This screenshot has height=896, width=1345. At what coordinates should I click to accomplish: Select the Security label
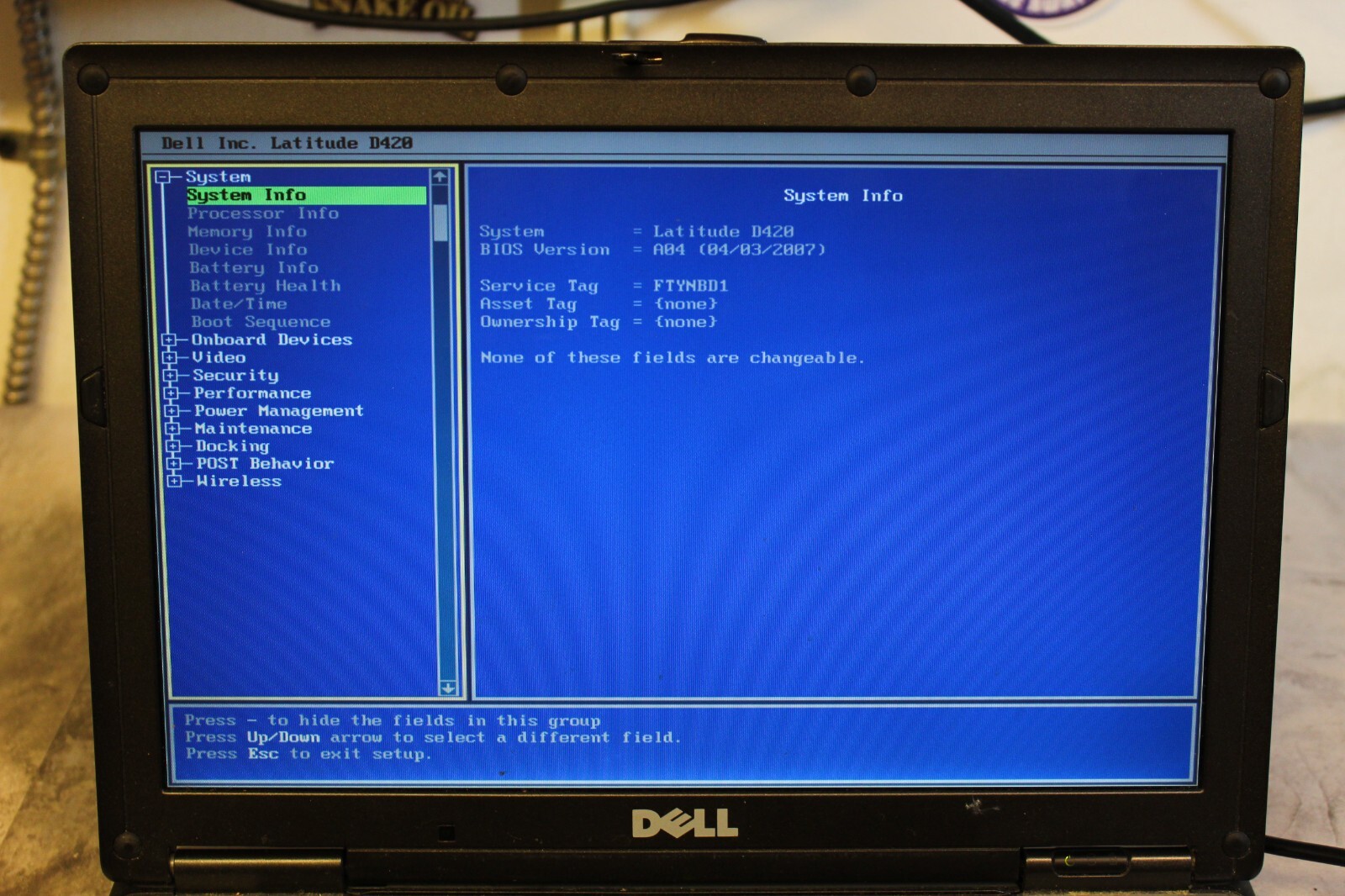(235, 376)
